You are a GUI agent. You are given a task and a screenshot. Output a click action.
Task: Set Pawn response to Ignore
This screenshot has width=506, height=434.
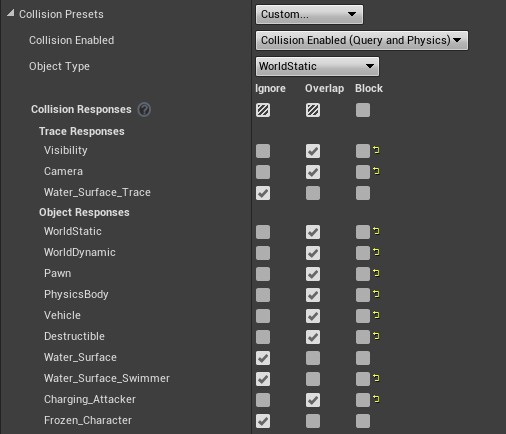(263, 274)
